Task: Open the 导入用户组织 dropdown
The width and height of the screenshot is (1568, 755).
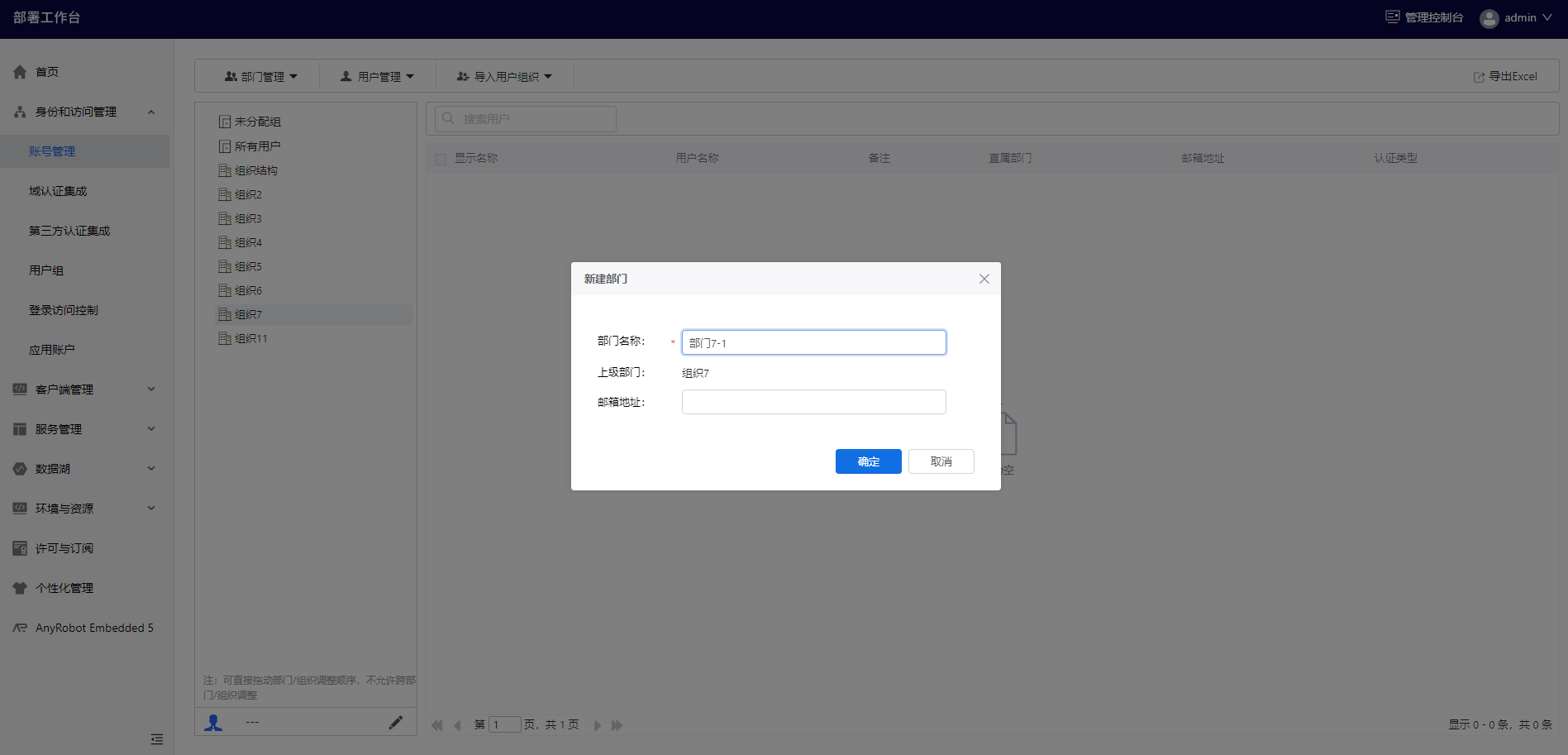Action: point(504,76)
